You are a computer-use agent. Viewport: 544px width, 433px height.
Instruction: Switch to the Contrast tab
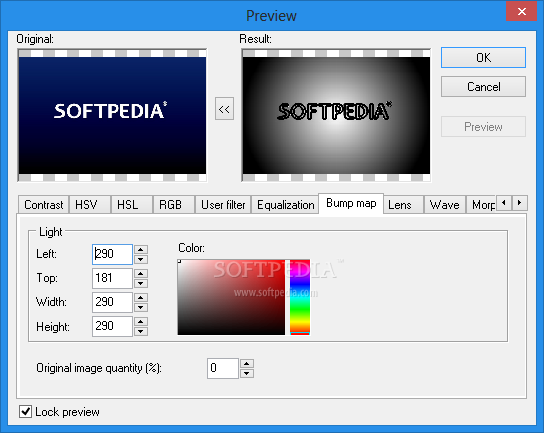click(x=44, y=205)
